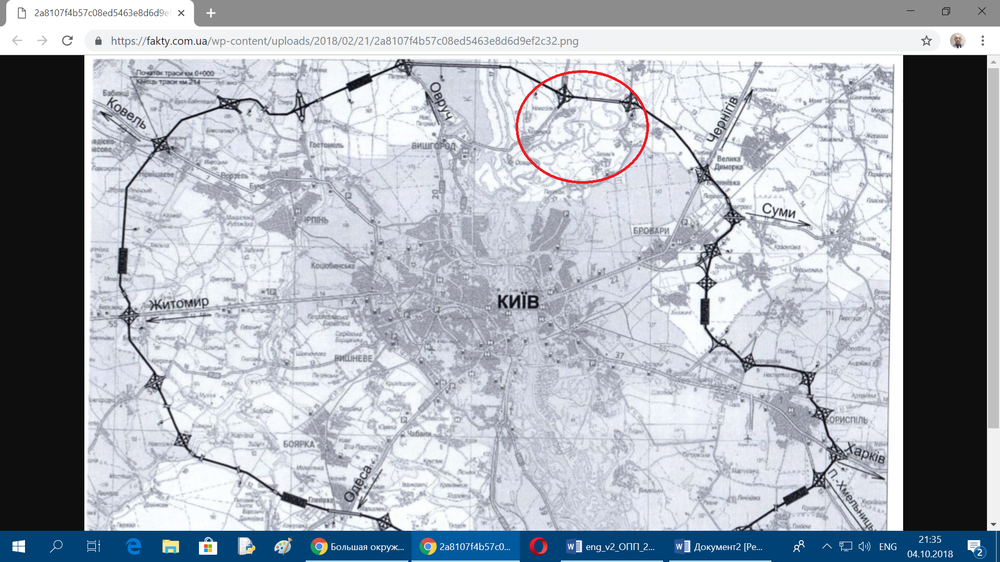Open the Chrome three-dot menu
Viewport: 1000px width, 562px height.
pyautogui.click(x=984, y=41)
